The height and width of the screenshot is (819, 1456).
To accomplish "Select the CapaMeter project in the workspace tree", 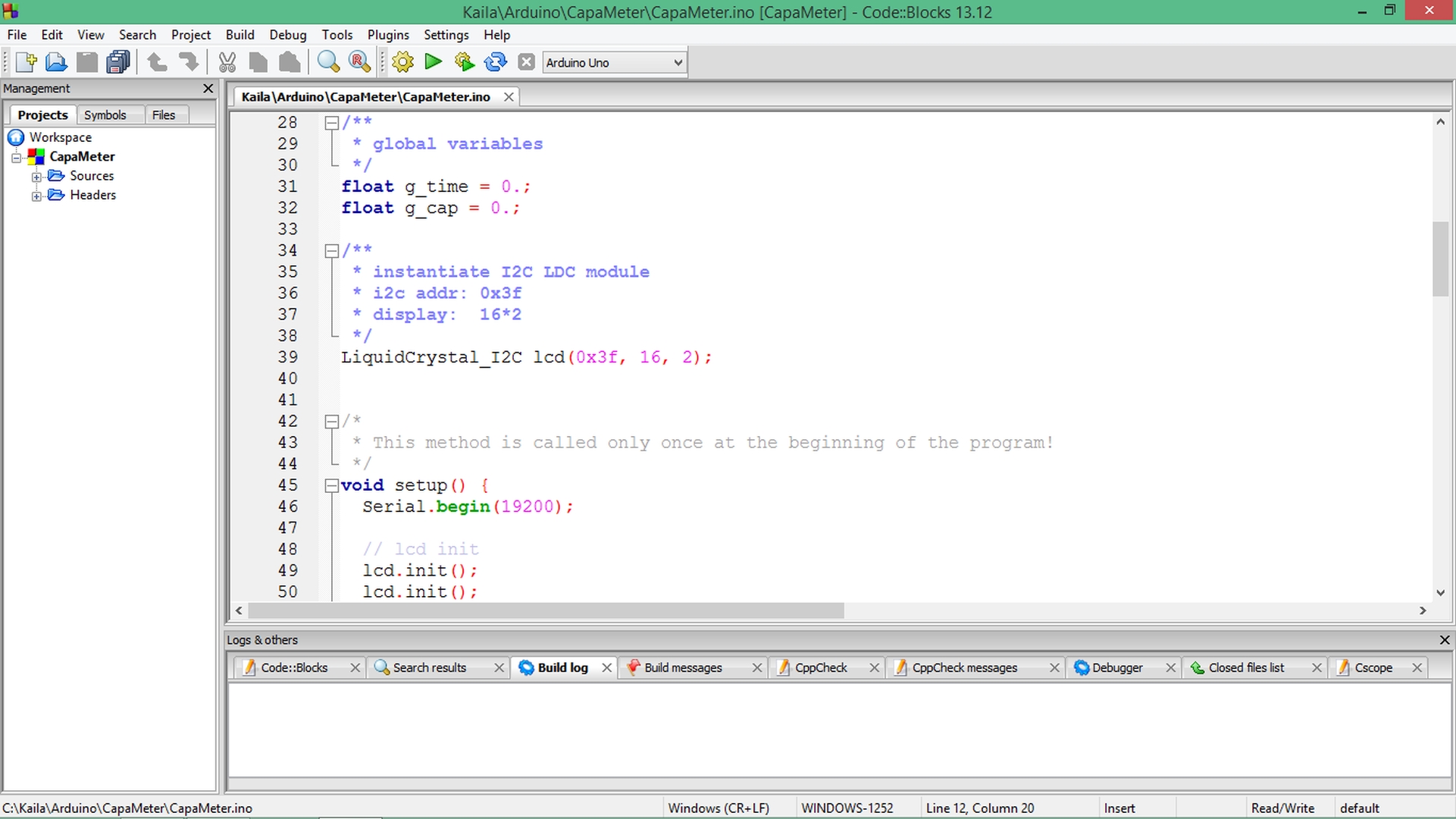I will coord(82,156).
